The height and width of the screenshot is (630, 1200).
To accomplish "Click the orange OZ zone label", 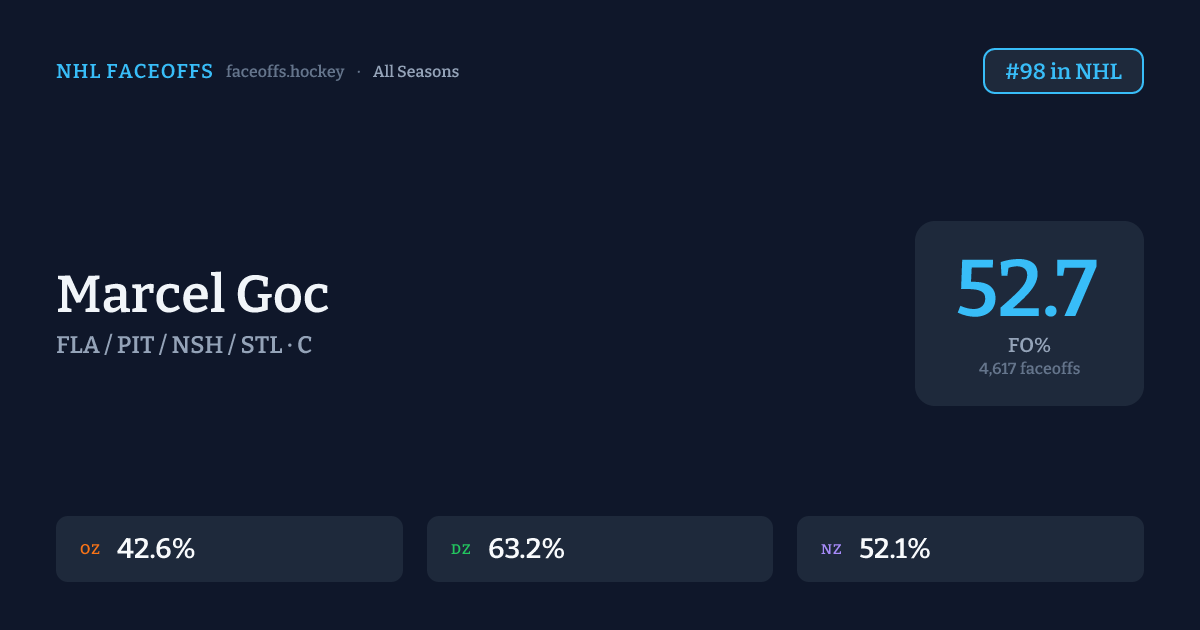I will pyautogui.click(x=90, y=549).
